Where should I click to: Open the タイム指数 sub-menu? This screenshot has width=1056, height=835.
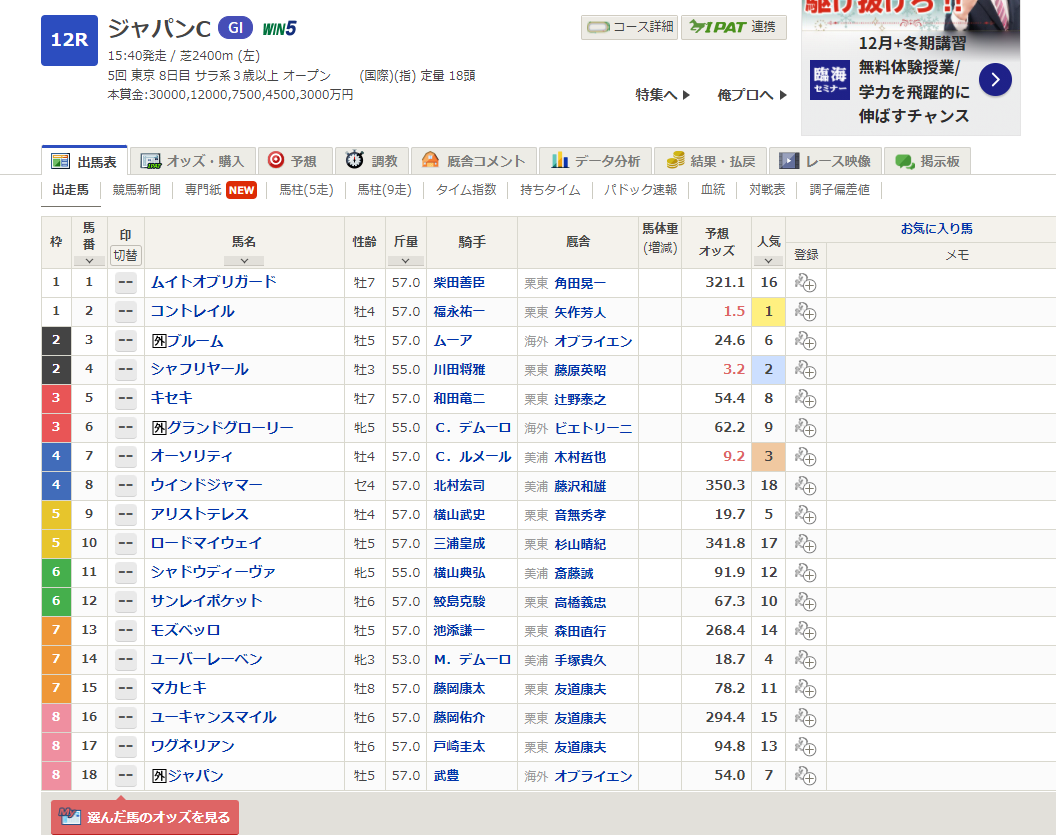[x=466, y=190]
